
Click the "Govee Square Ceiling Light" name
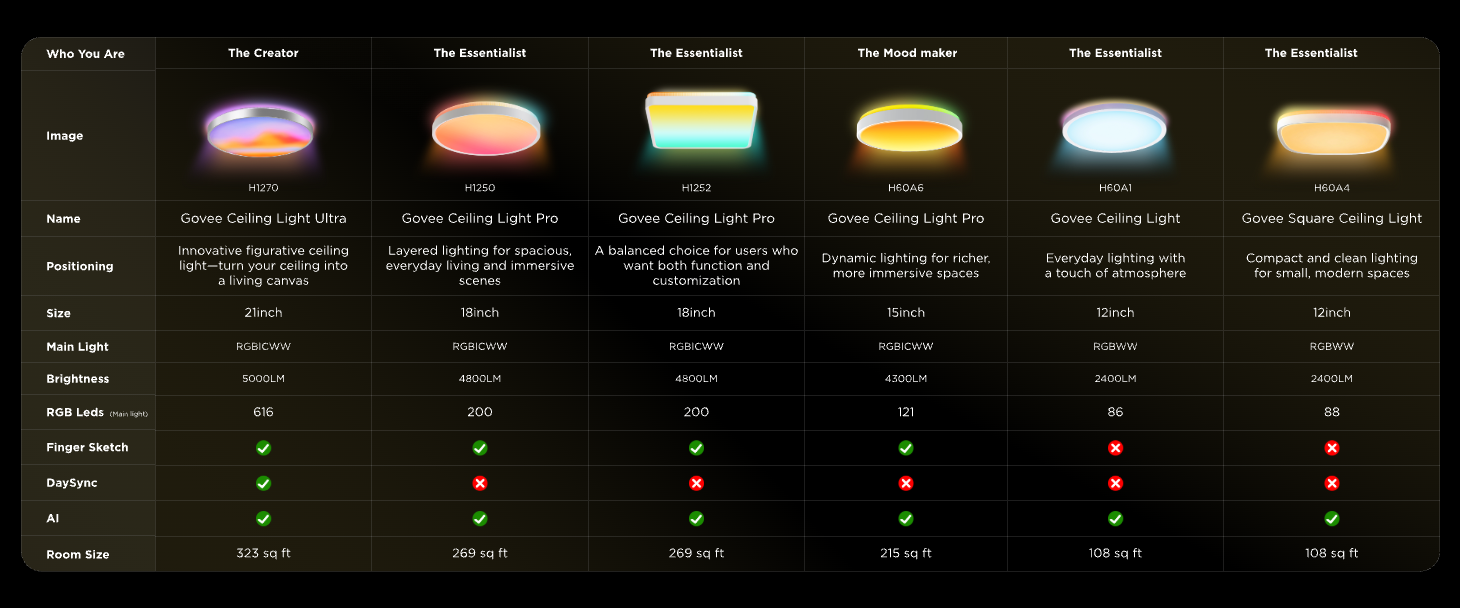[1332, 218]
